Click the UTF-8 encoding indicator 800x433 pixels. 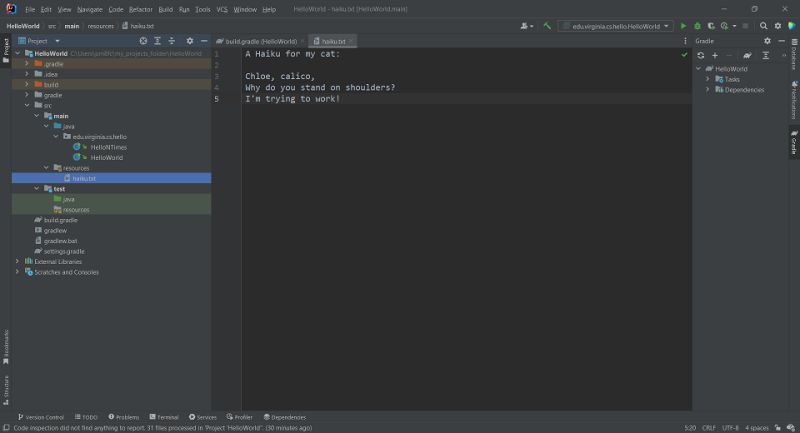(730, 428)
